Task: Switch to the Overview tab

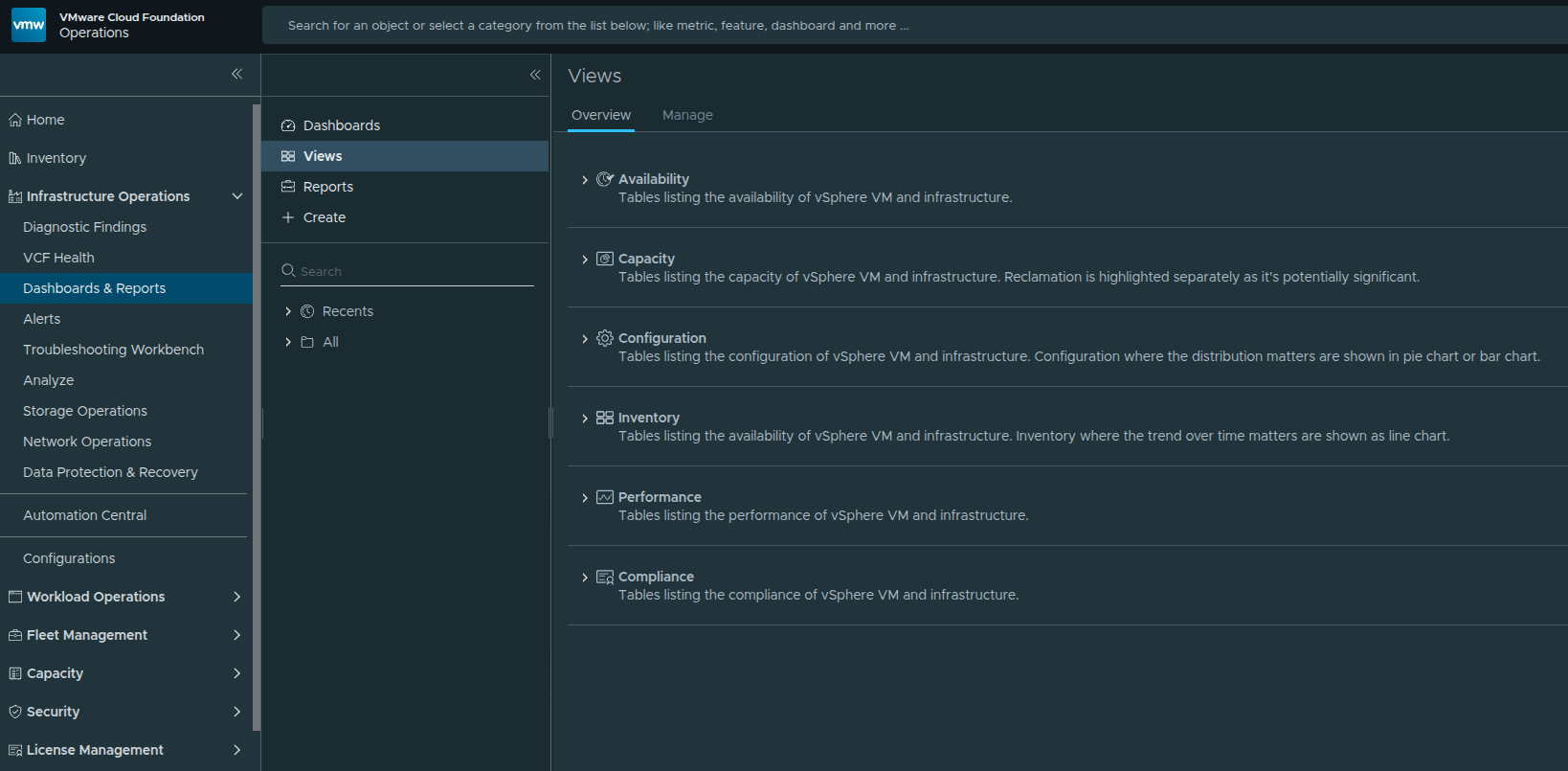Action: (601, 115)
